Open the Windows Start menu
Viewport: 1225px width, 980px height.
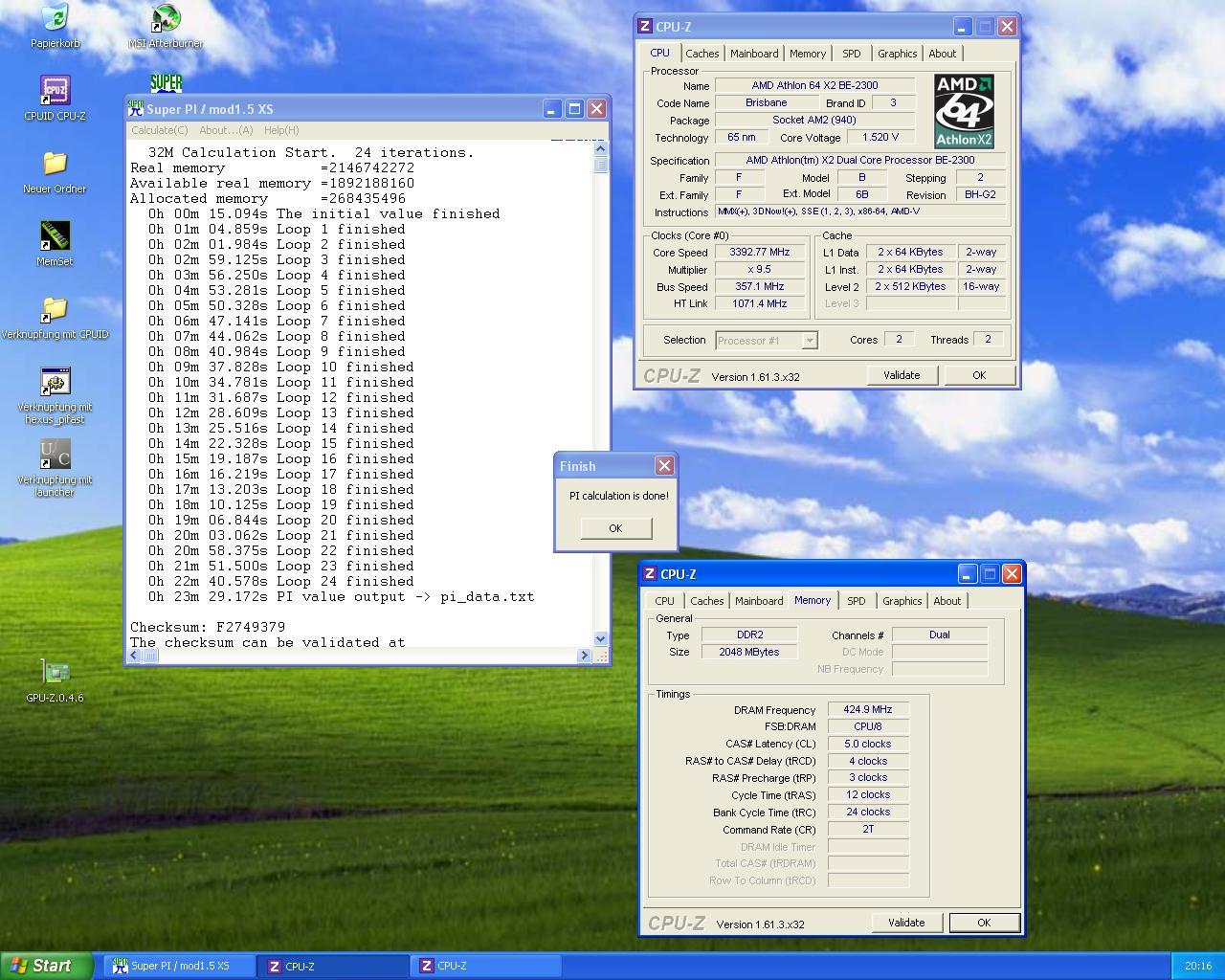(x=46, y=966)
